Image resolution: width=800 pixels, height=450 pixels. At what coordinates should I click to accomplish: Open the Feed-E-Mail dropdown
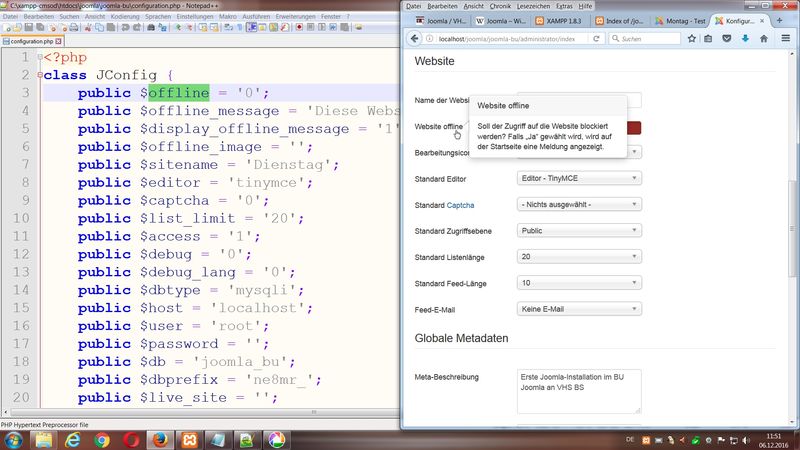[x=579, y=309]
